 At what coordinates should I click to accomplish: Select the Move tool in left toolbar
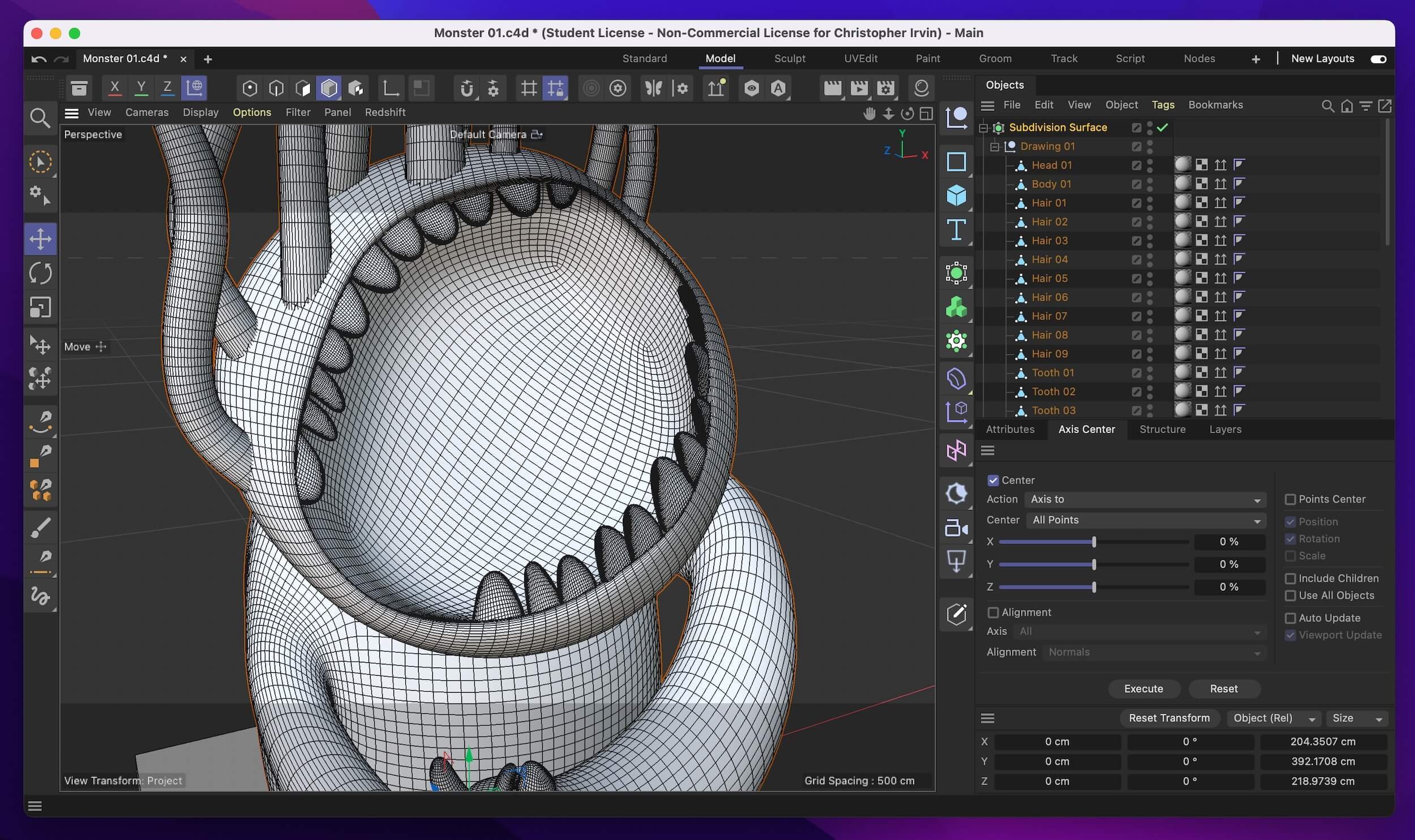click(x=40, y=239)
